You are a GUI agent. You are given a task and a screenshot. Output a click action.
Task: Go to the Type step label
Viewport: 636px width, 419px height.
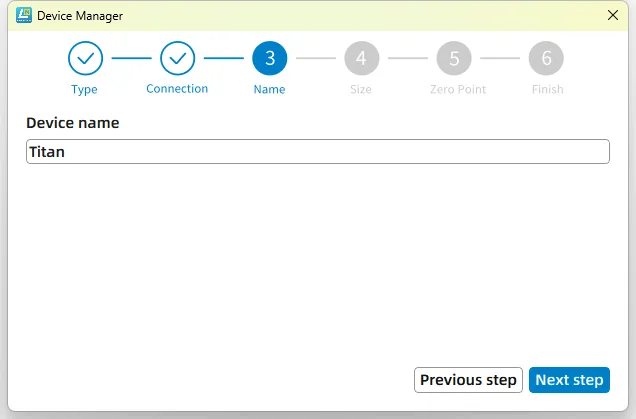click(85, 89)
